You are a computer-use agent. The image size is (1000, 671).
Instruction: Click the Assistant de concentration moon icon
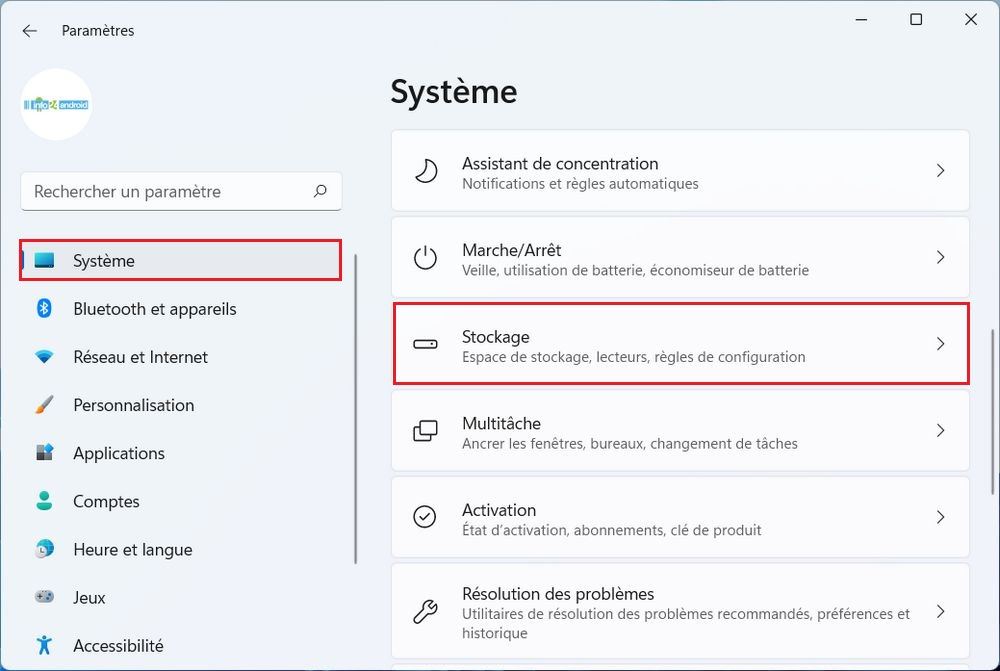[x=425, y=171]
